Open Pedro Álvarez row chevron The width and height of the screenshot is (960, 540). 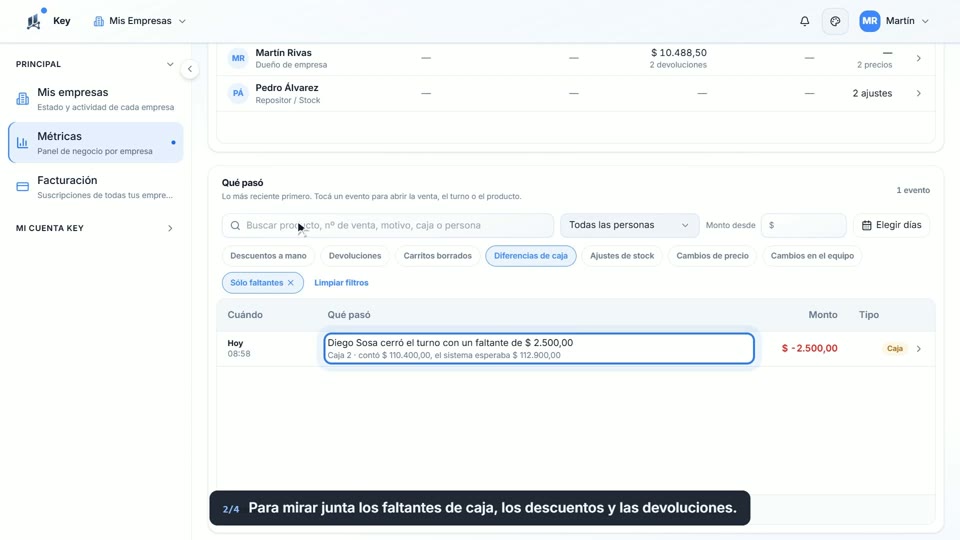point(918,93)
